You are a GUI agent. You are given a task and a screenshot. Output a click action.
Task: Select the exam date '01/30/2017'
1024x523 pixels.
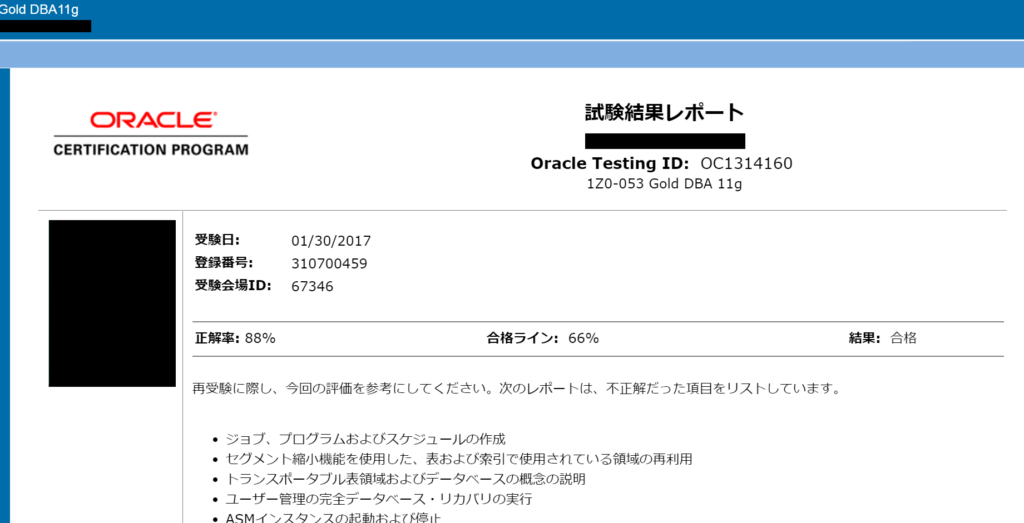[x=331, y=241]
